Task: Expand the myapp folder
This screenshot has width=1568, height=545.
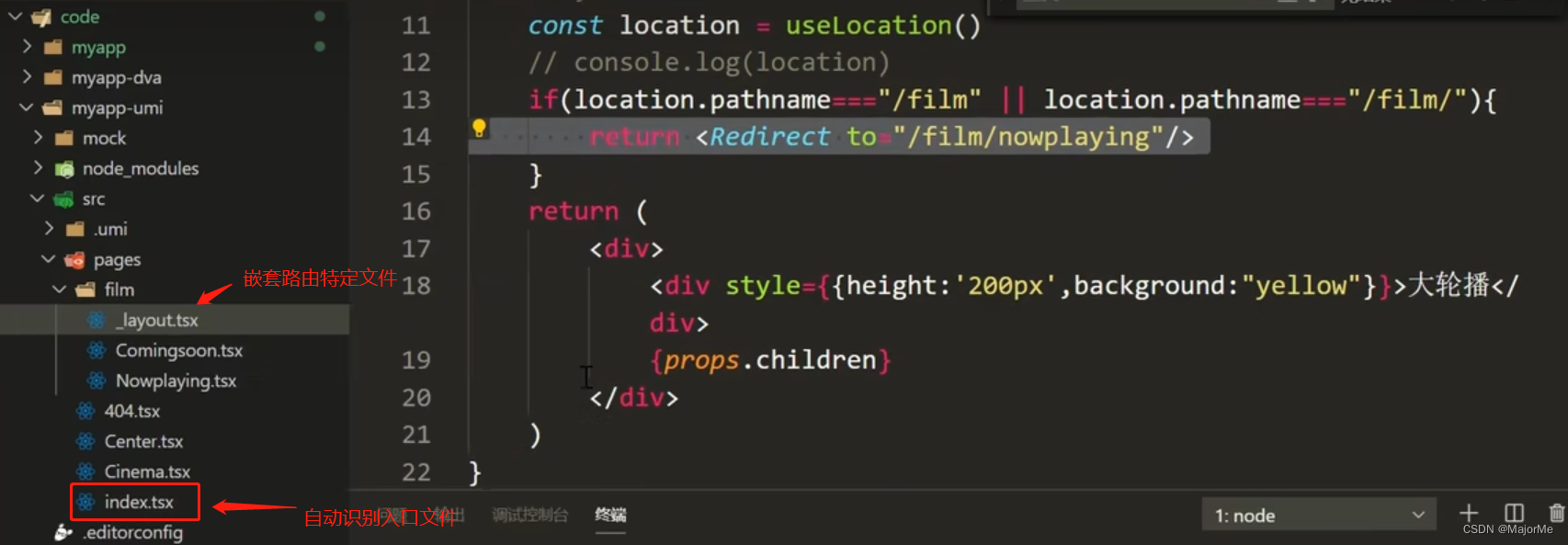Action: click(27, 46)
